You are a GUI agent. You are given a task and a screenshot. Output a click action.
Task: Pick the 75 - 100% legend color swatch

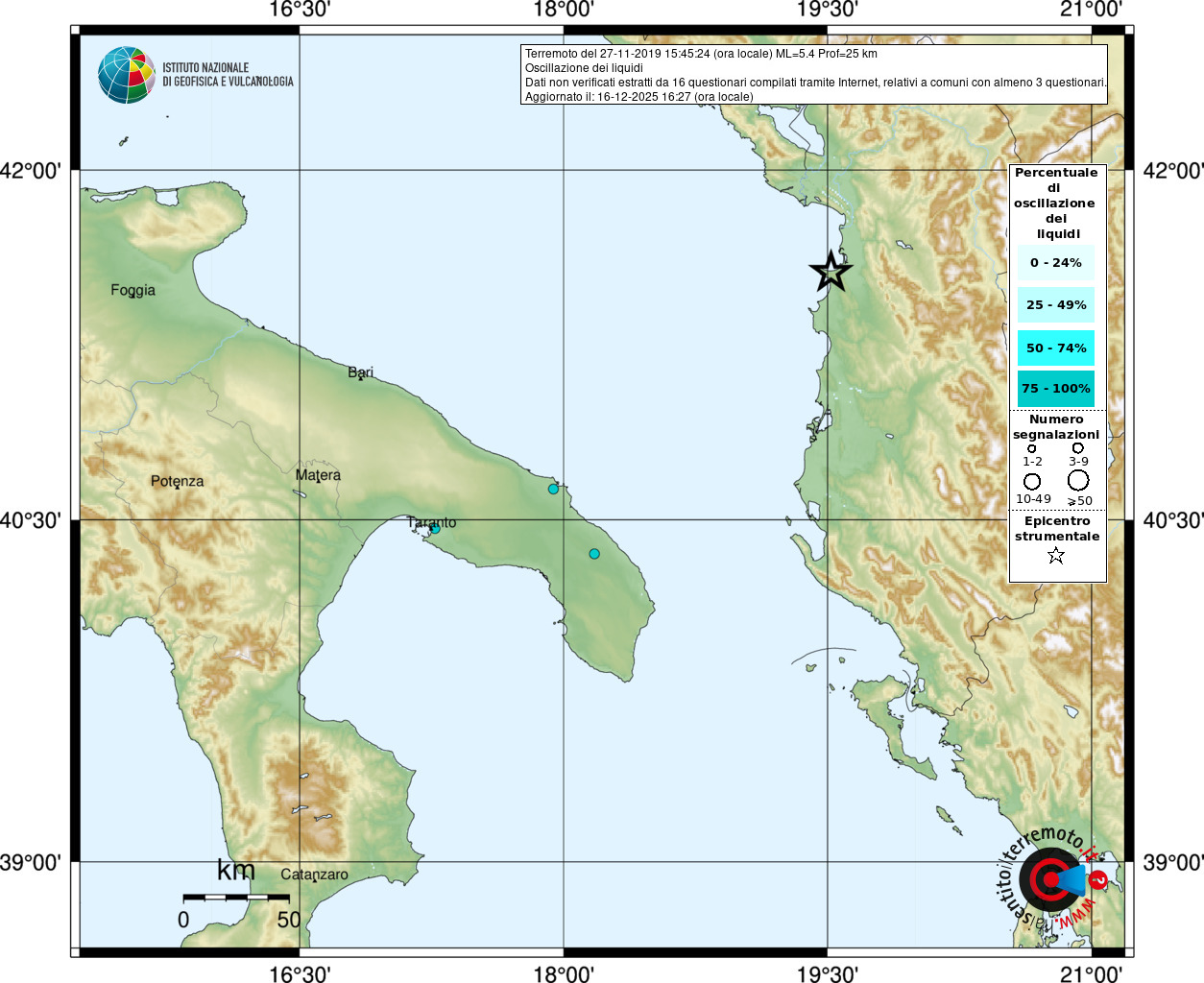[x=1055, y=389]
